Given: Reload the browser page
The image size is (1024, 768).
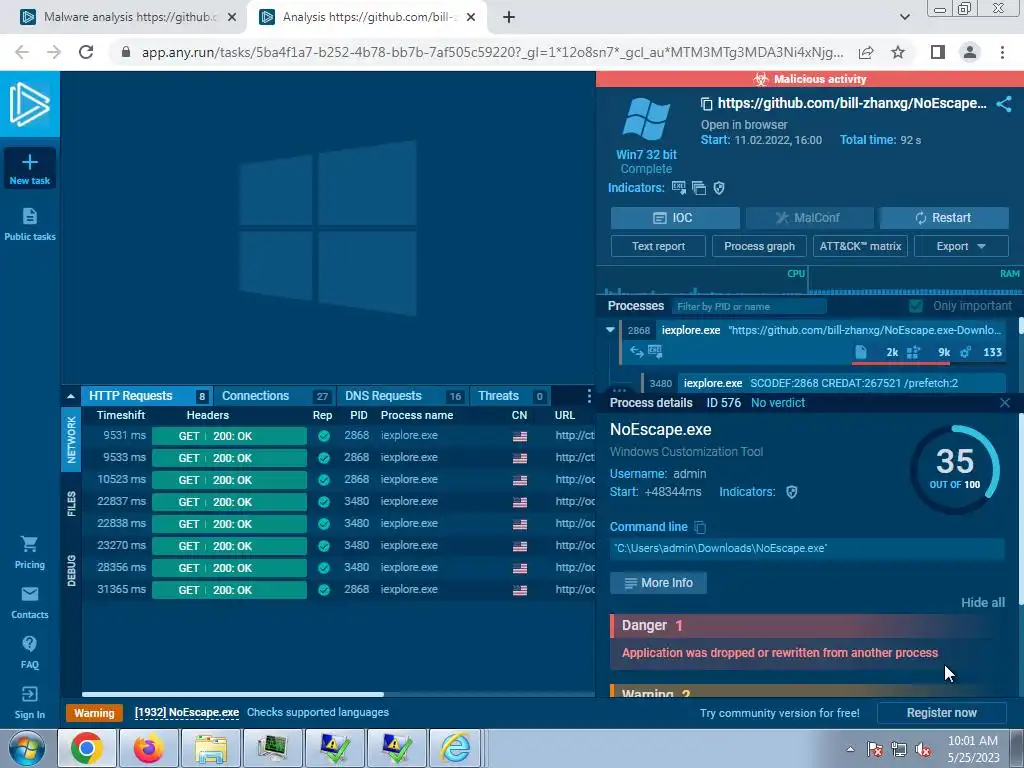Looking at the screenshot, I should click(x=86, y=52).
